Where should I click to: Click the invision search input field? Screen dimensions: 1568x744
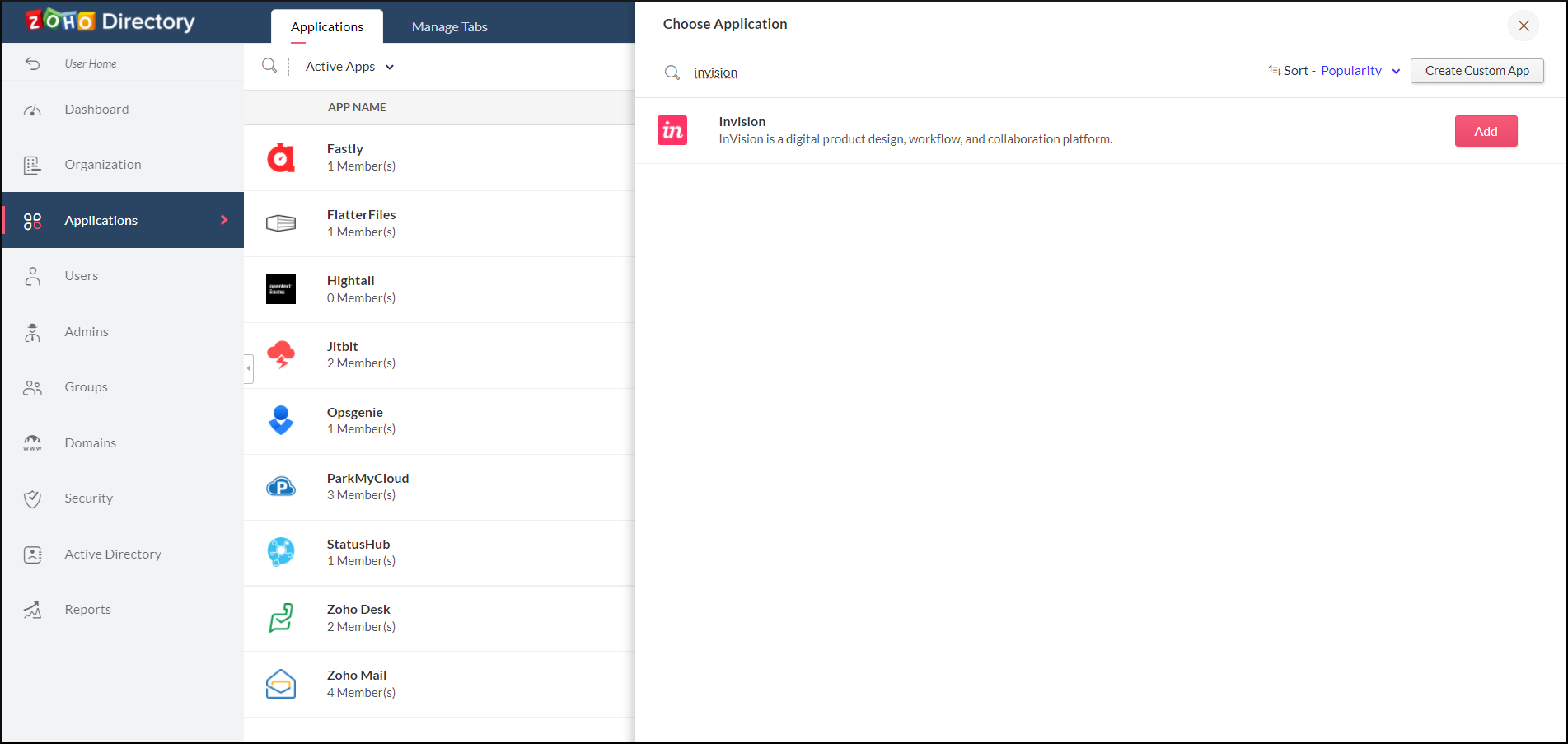[x=972, y=73]
